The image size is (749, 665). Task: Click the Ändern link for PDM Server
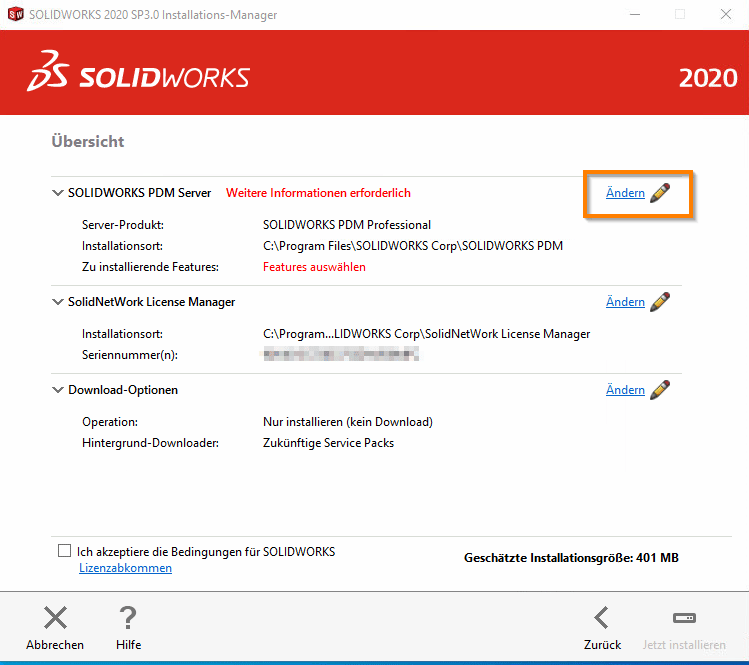point(625,193)
